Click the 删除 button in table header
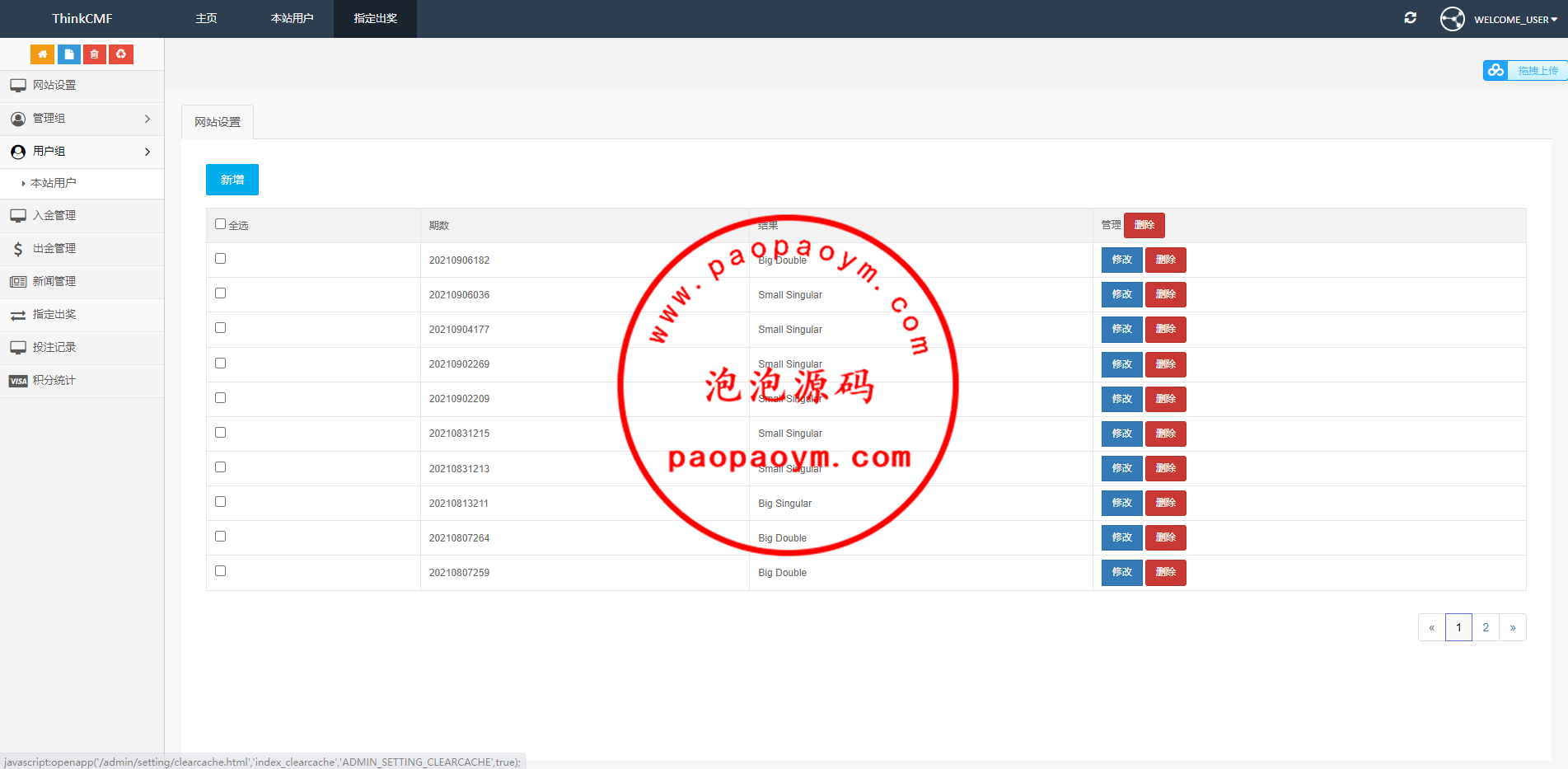 pyautogui.click(x=1144, y=225)
